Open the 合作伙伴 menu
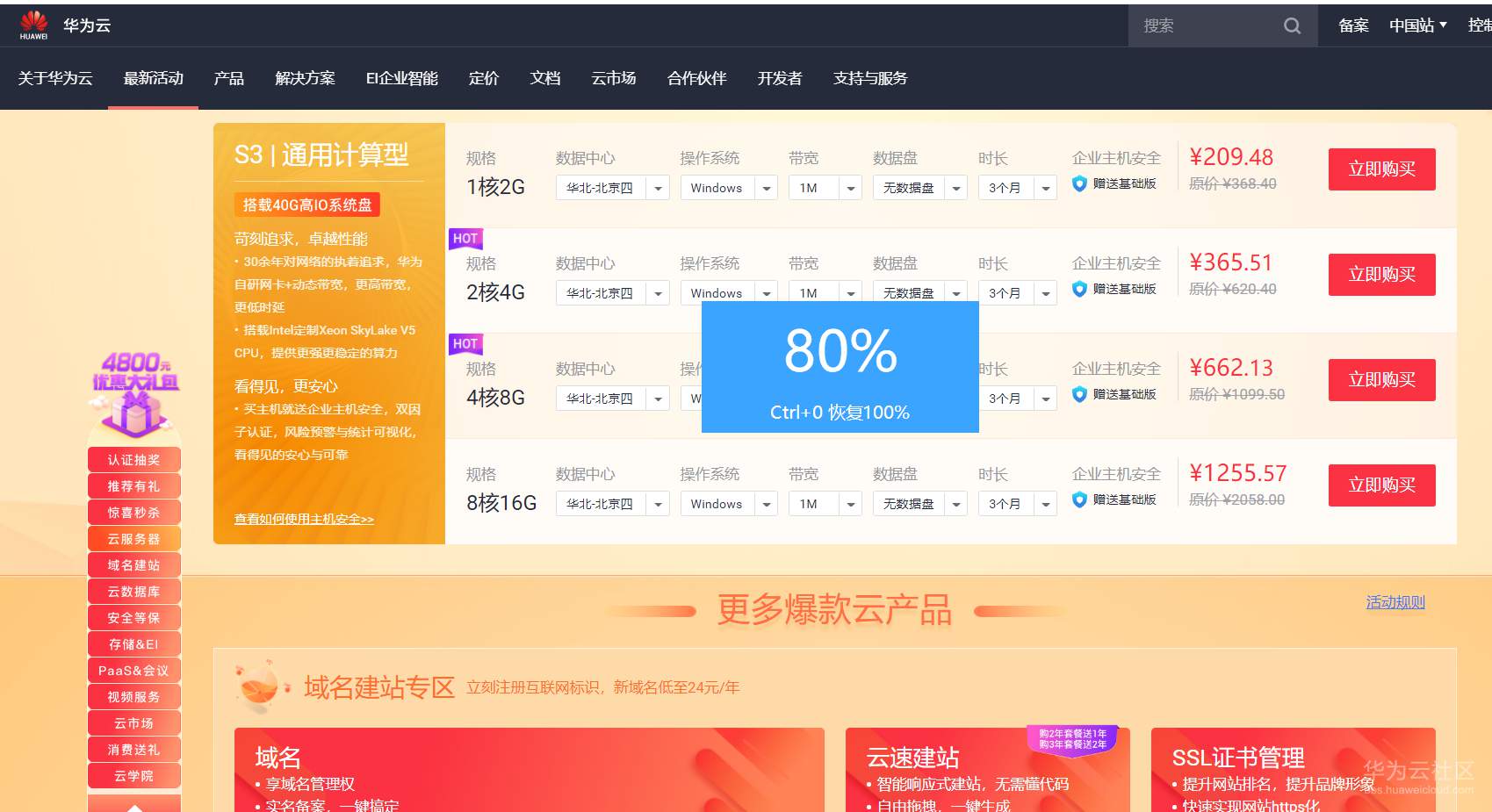 pyautogui.click(x=697, y=78)
